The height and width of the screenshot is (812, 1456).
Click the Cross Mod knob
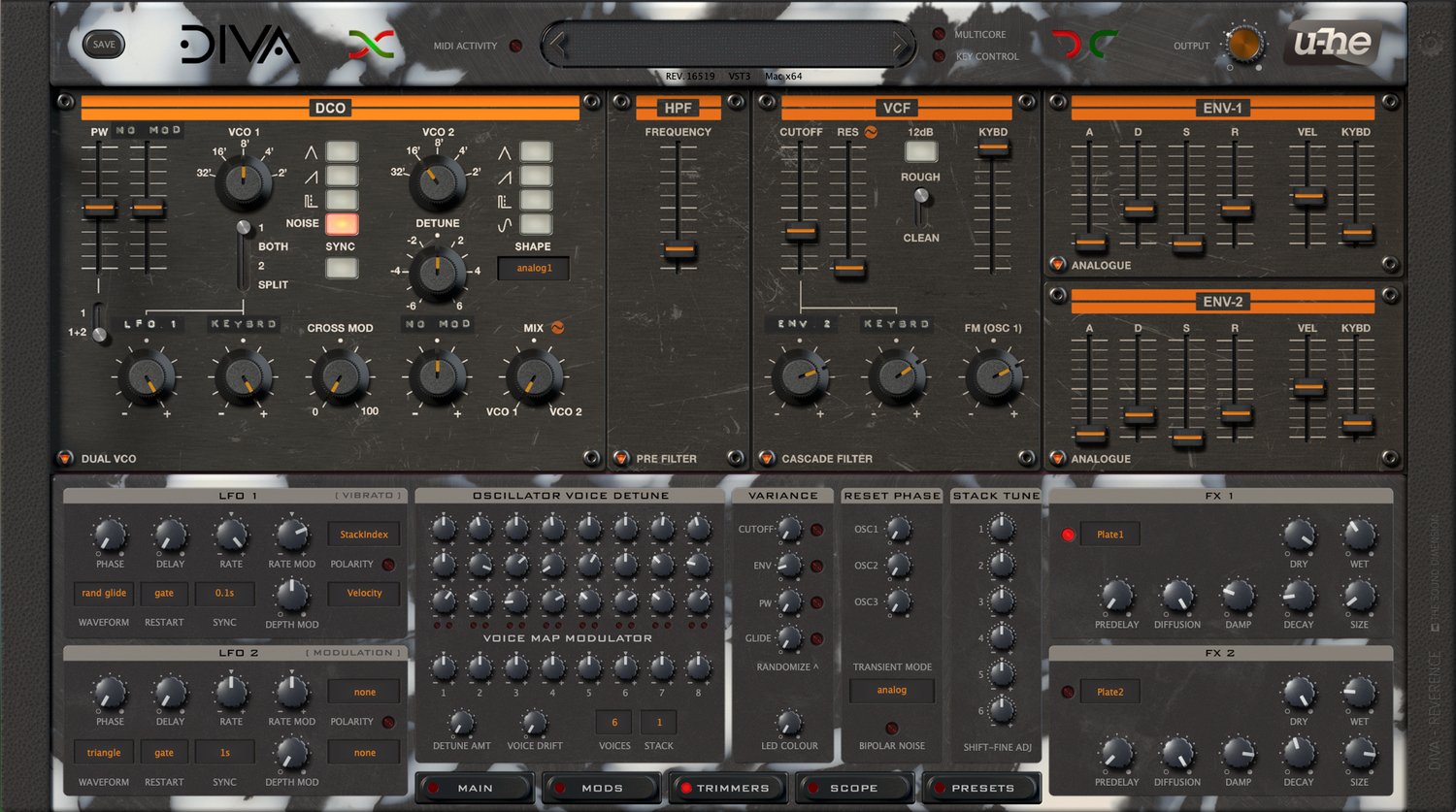click(341, 376)
